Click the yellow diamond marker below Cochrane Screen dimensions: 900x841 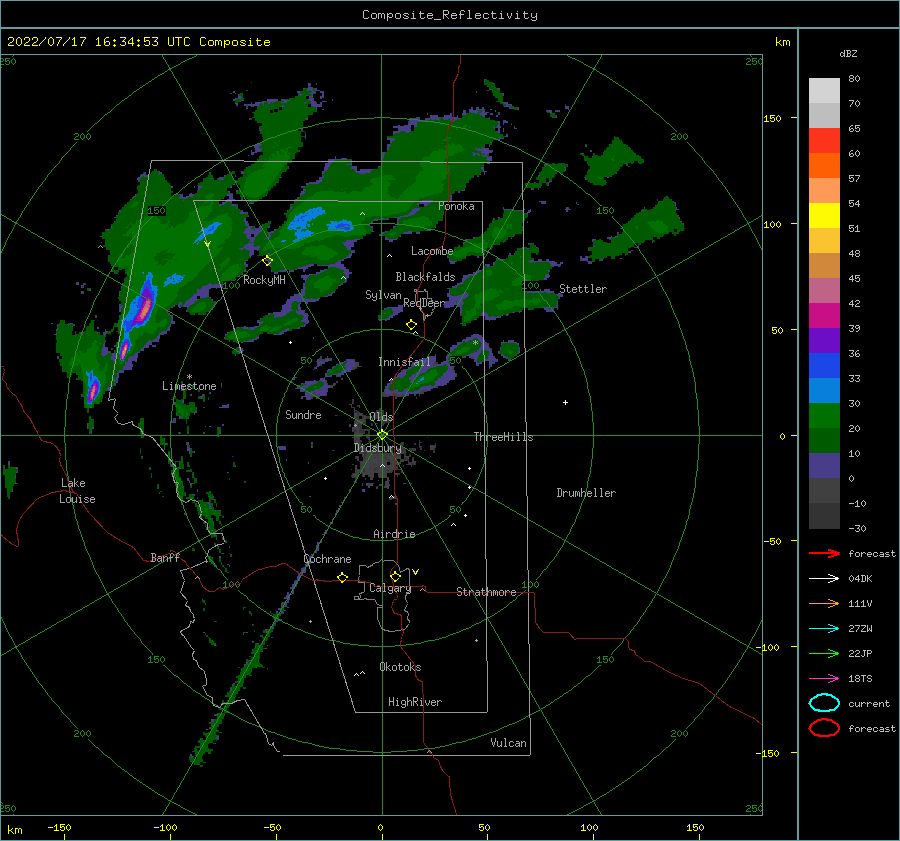coord(342,577)
